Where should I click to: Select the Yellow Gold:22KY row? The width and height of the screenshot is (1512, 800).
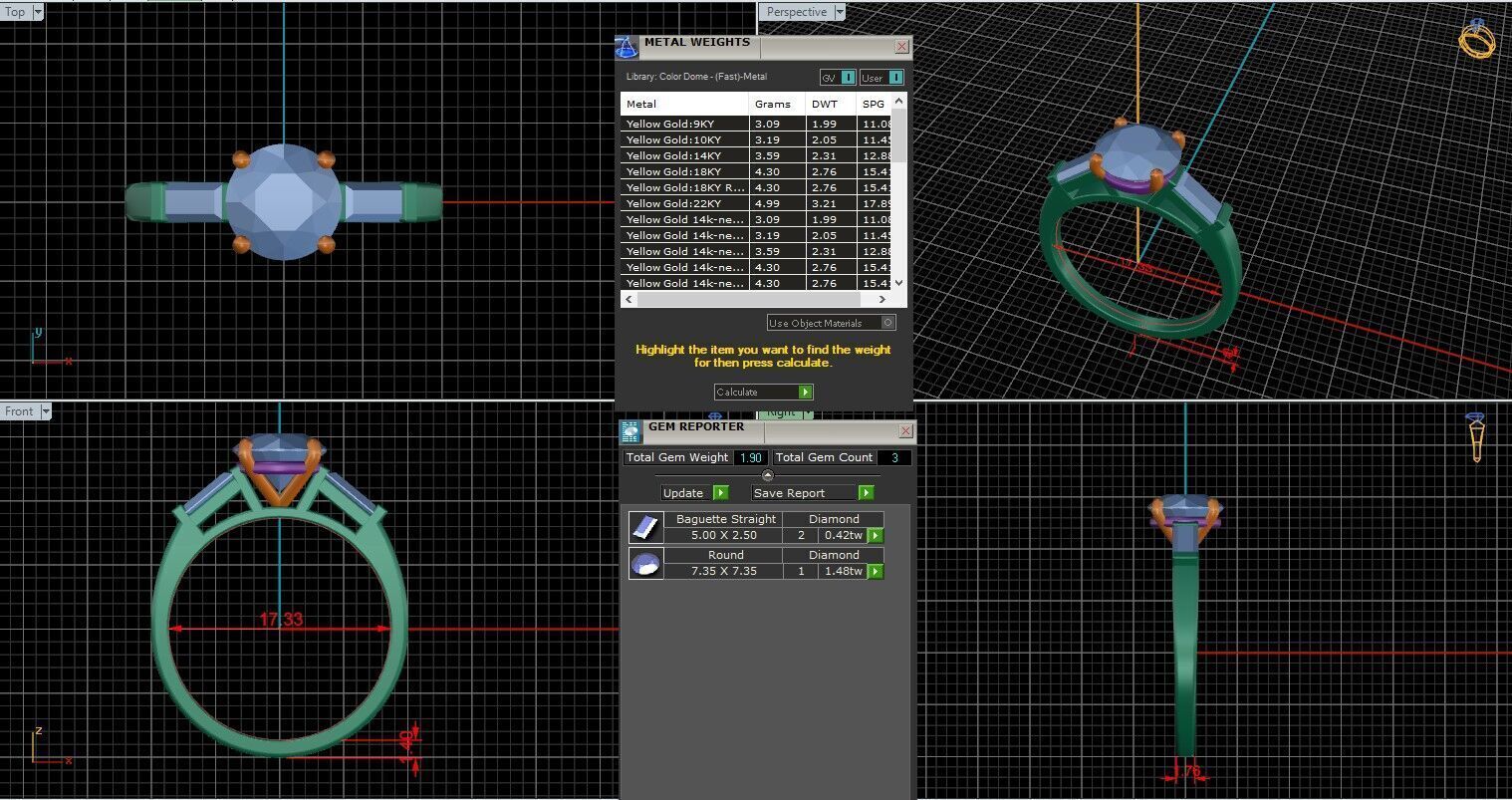(757, 203)
